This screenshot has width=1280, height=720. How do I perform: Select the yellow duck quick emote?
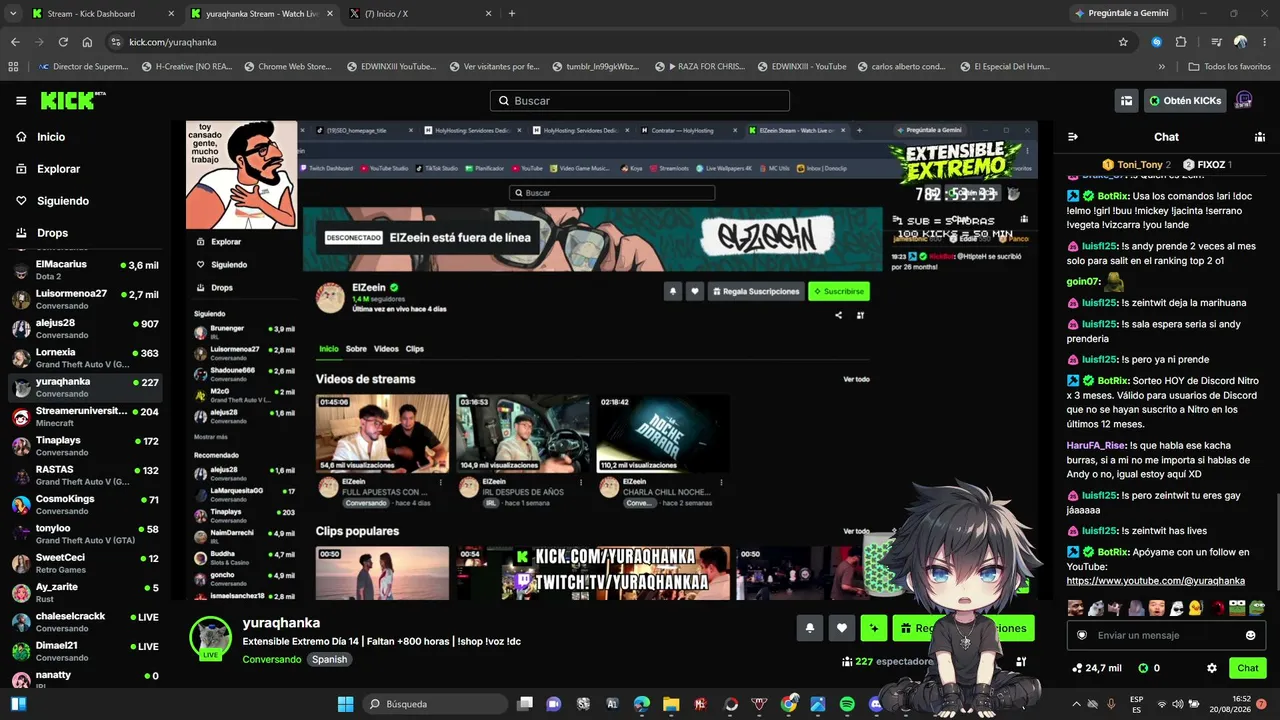[x=1194, y=607]
